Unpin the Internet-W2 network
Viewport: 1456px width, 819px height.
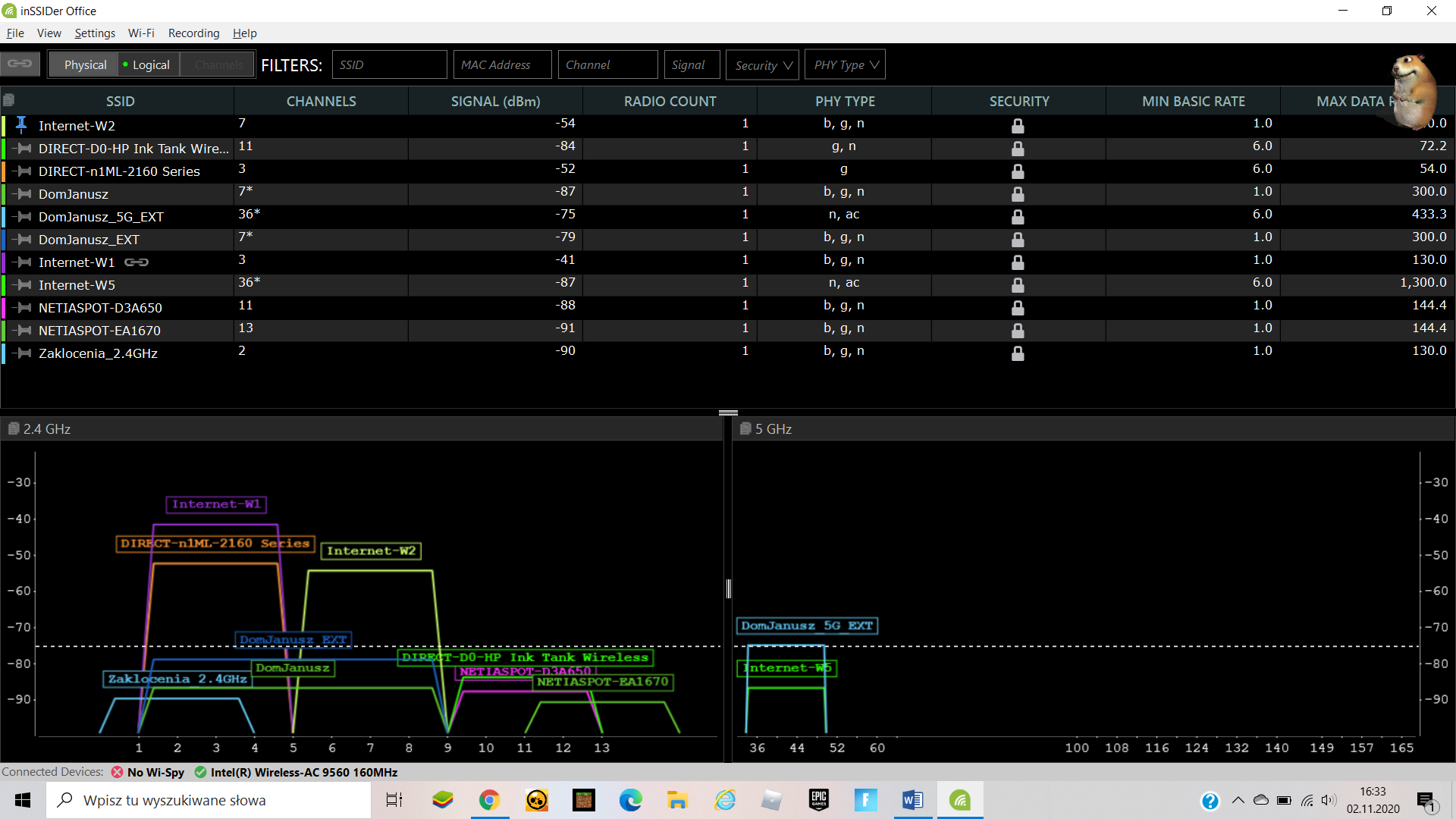pos(22,125)
